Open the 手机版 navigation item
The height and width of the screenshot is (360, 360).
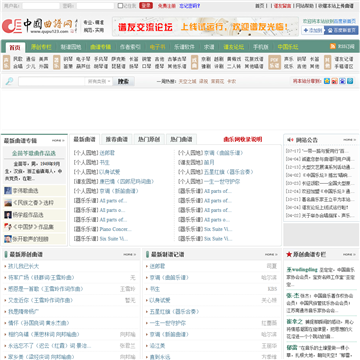pyautogui.click(x=261, y=47)
